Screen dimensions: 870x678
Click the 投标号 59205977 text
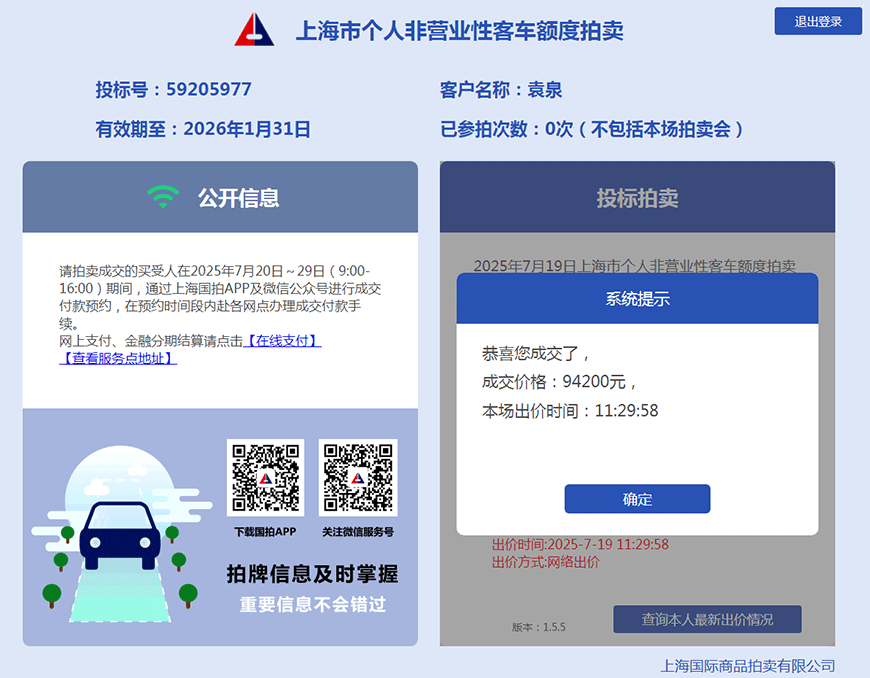[x=173, y=90]
